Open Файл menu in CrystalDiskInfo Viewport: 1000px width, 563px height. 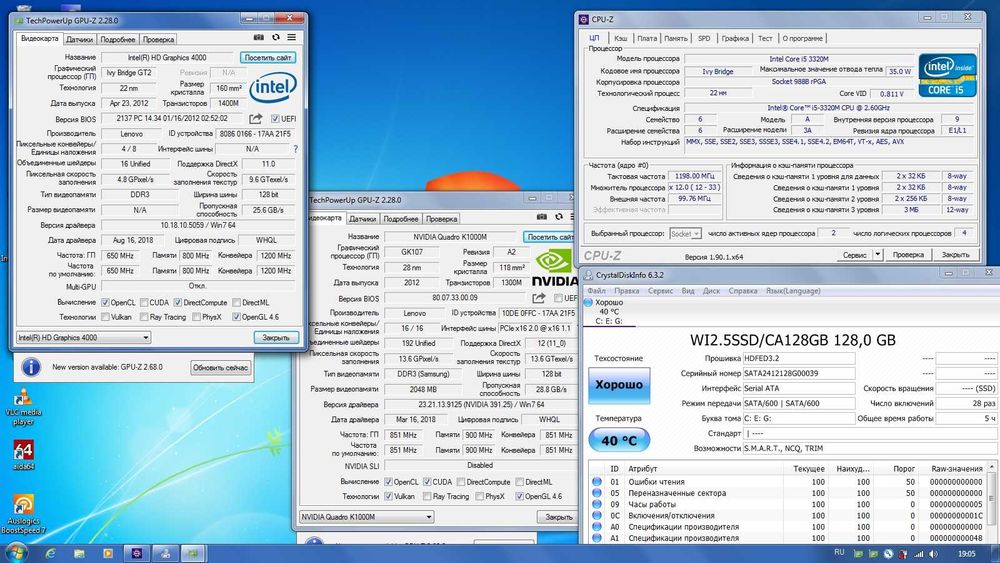[x=597, y=291]
